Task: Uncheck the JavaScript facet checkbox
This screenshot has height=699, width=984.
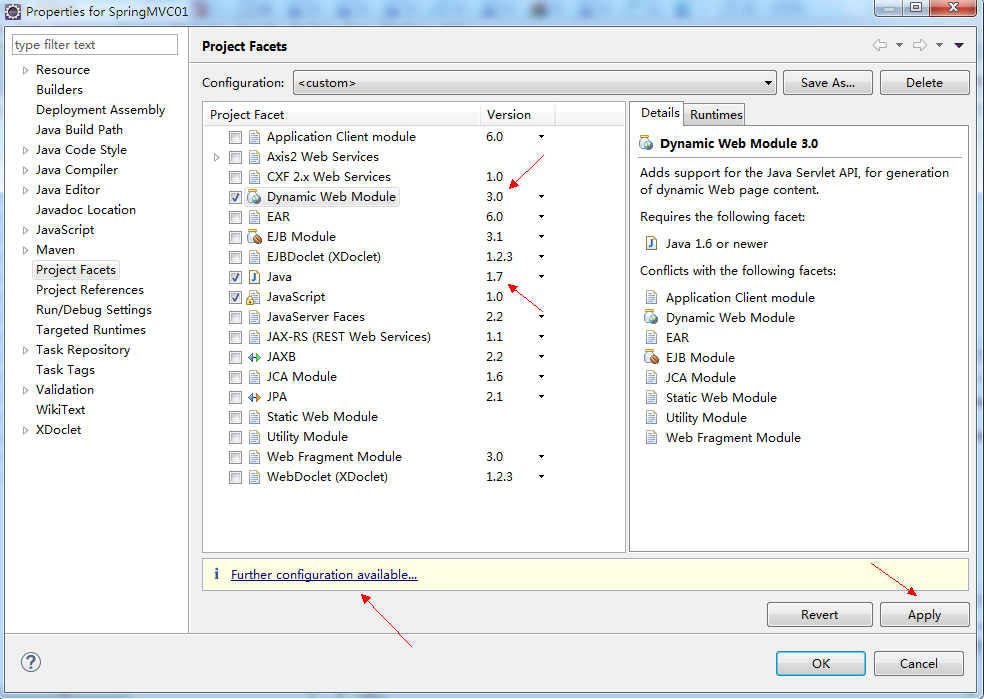Action: 235,297
